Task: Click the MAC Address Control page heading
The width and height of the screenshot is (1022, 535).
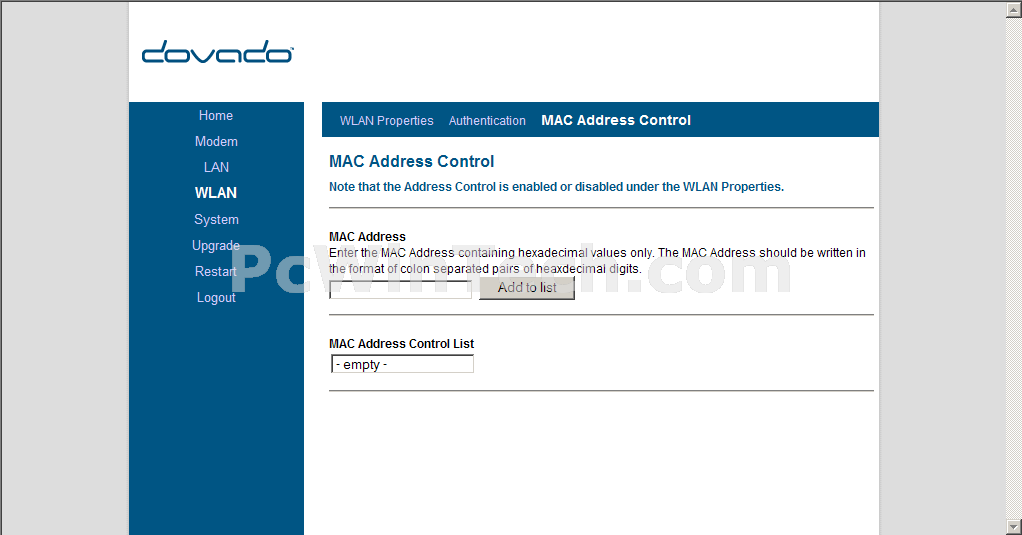Action: tap(411, 161)
